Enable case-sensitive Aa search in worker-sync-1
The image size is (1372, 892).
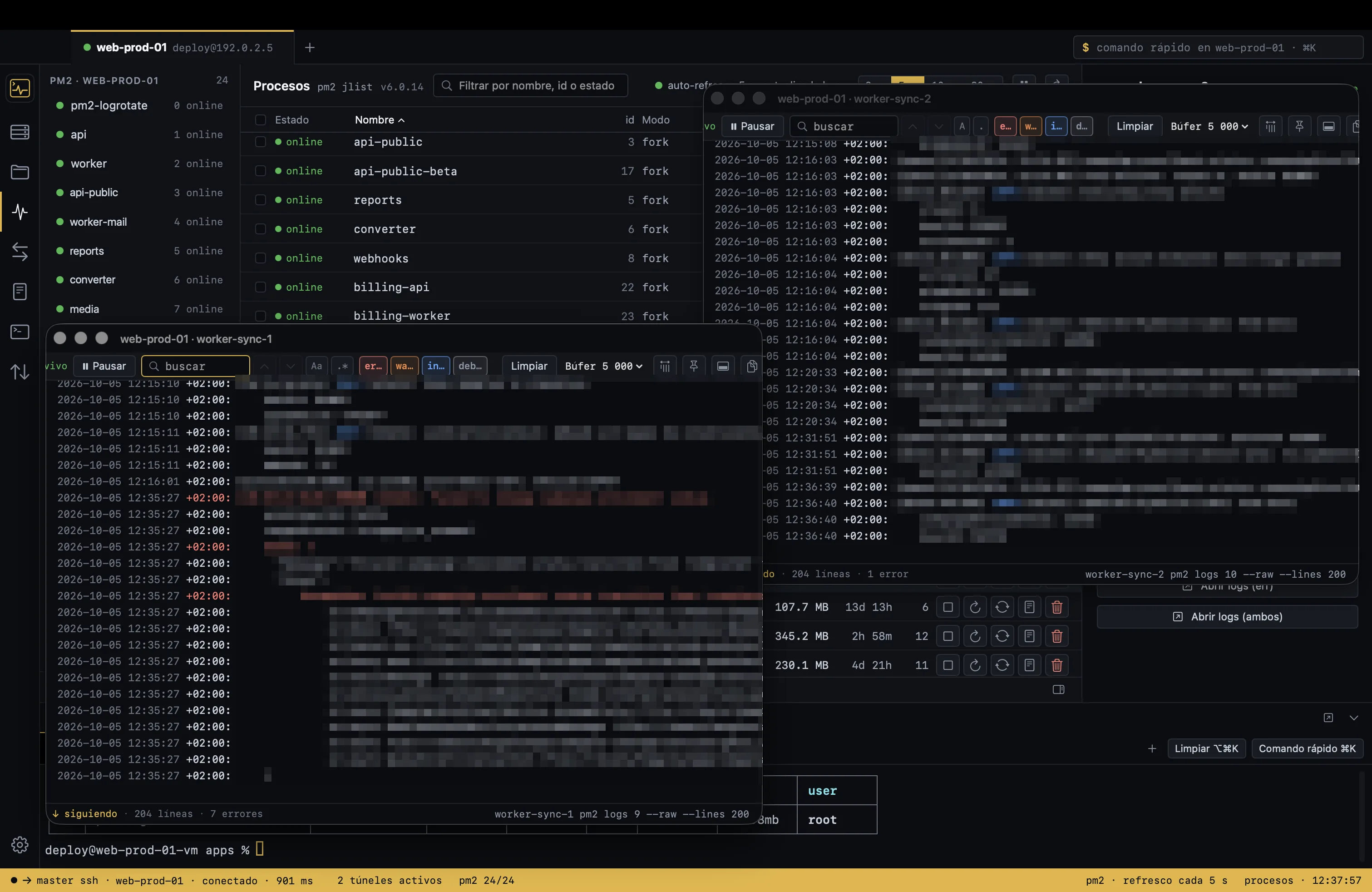(316, 366)
